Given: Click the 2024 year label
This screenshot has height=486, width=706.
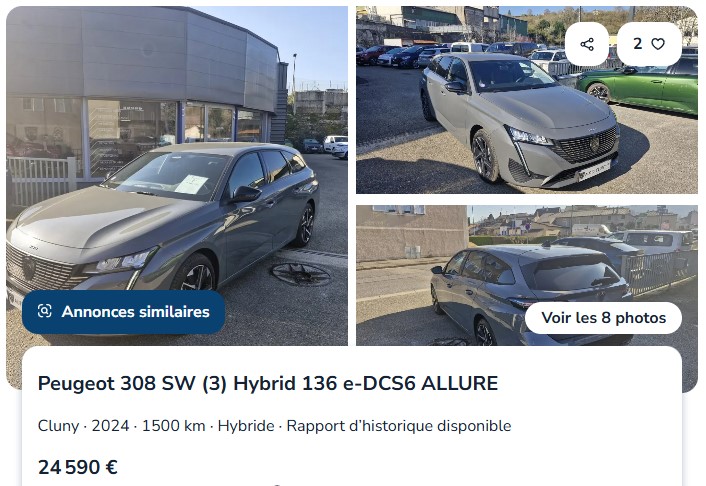Looking at the screenshot, I should (x=110, y=426).
